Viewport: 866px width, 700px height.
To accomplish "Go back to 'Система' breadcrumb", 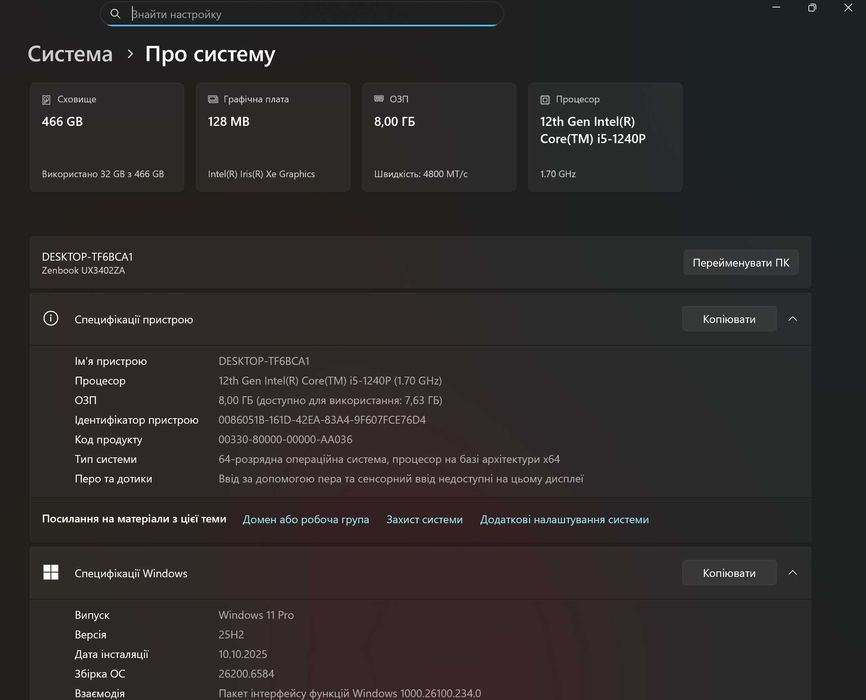I will point(70,54).
